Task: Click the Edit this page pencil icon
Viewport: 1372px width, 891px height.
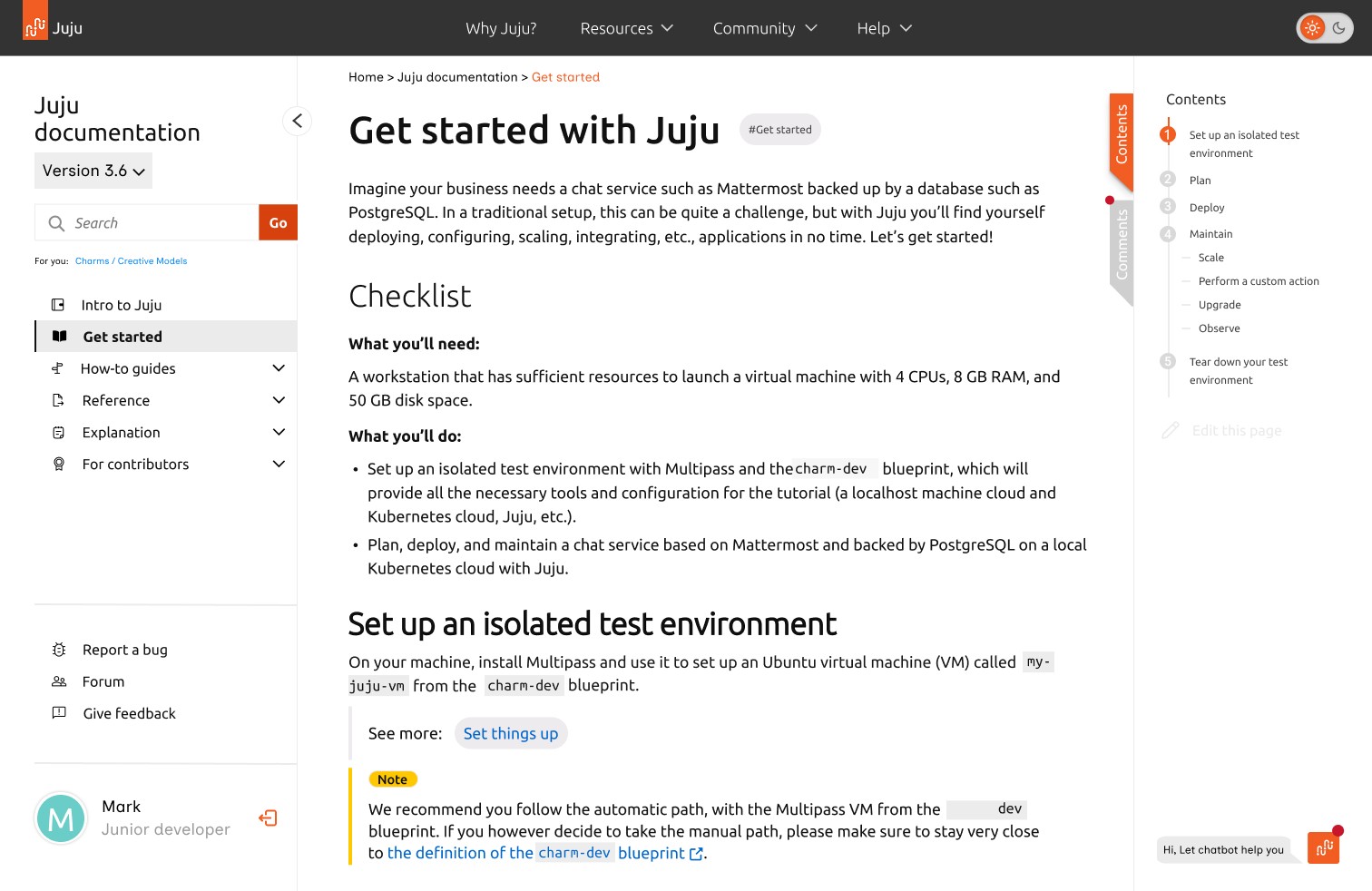Action: (x=1171, y=430)
